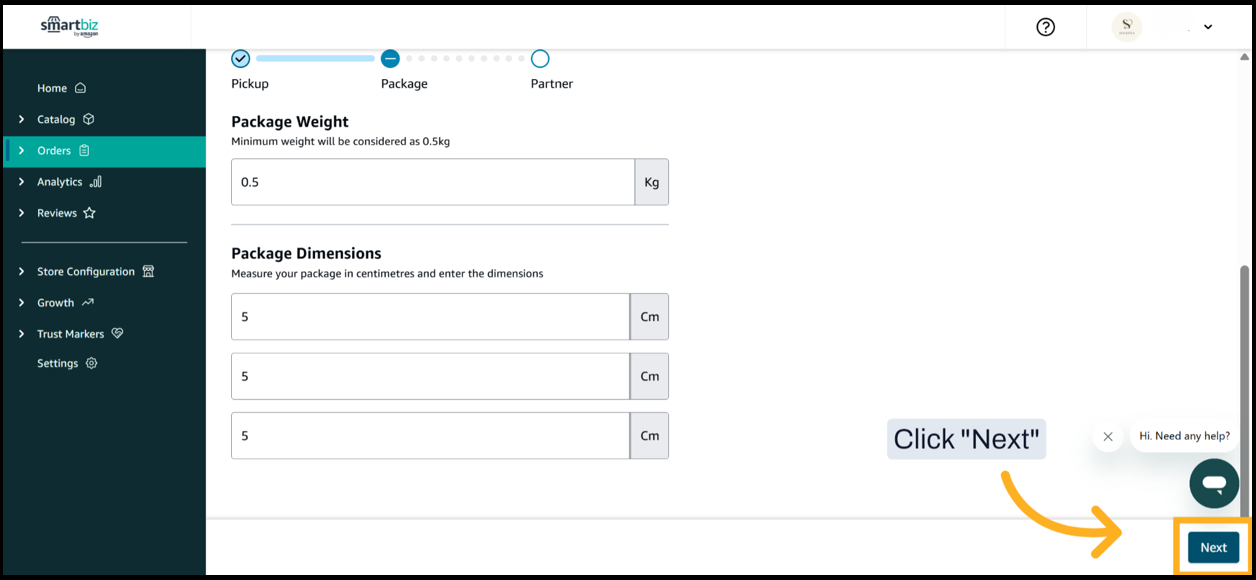
Task: Expand the account dropdown arrow
Action: click(1208, 27)
